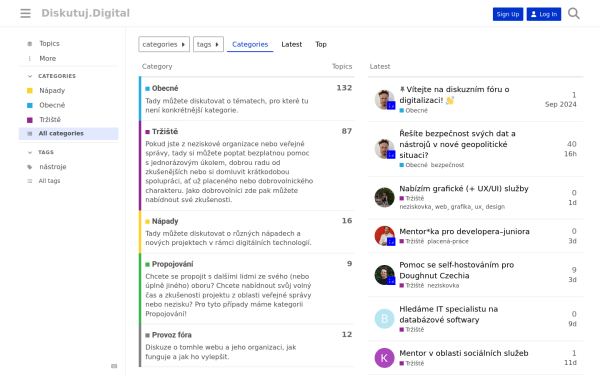Image resolution: width=600 pixels, height=375 pixels.
Task: Open avatar of Doughnut Czechia topic author
Action: point(385,275)
